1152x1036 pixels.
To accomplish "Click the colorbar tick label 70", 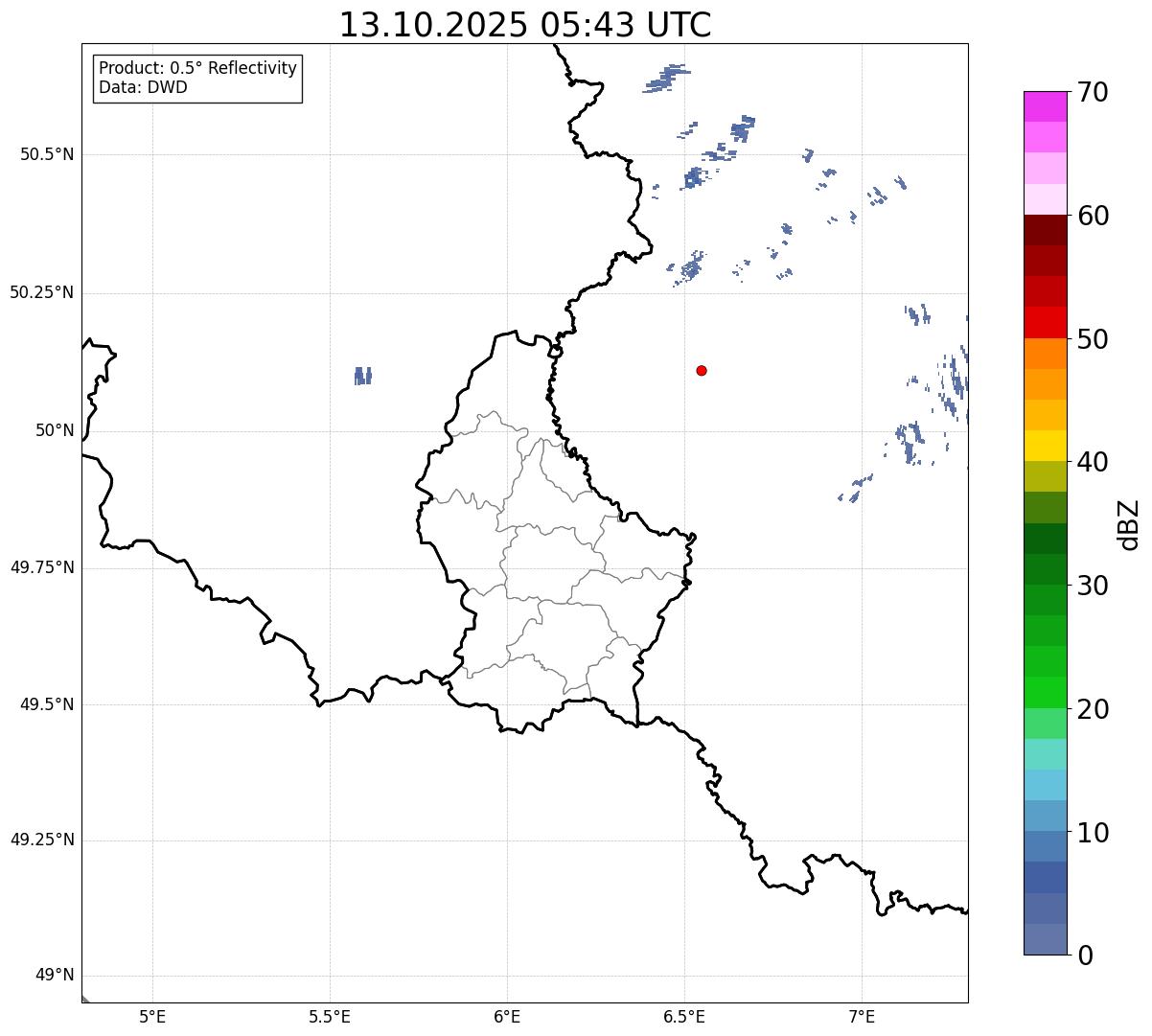I will click(1093, 93).
